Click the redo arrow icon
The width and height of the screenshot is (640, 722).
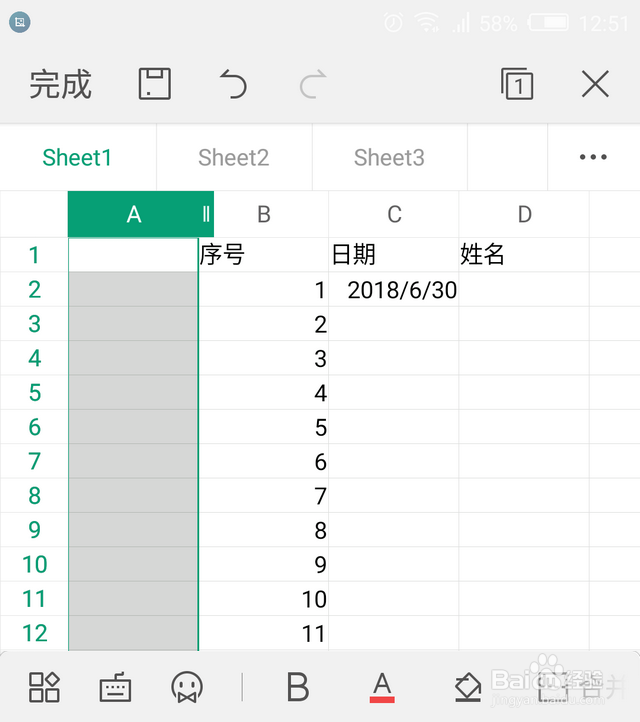tap(312, 84)
